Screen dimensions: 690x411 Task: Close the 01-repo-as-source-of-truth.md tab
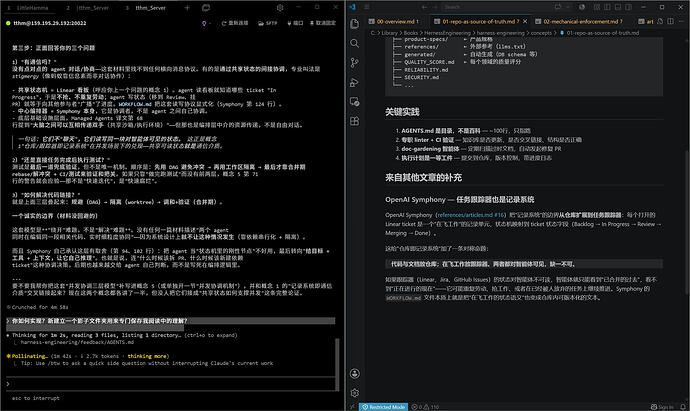click(x=525, y=22)
